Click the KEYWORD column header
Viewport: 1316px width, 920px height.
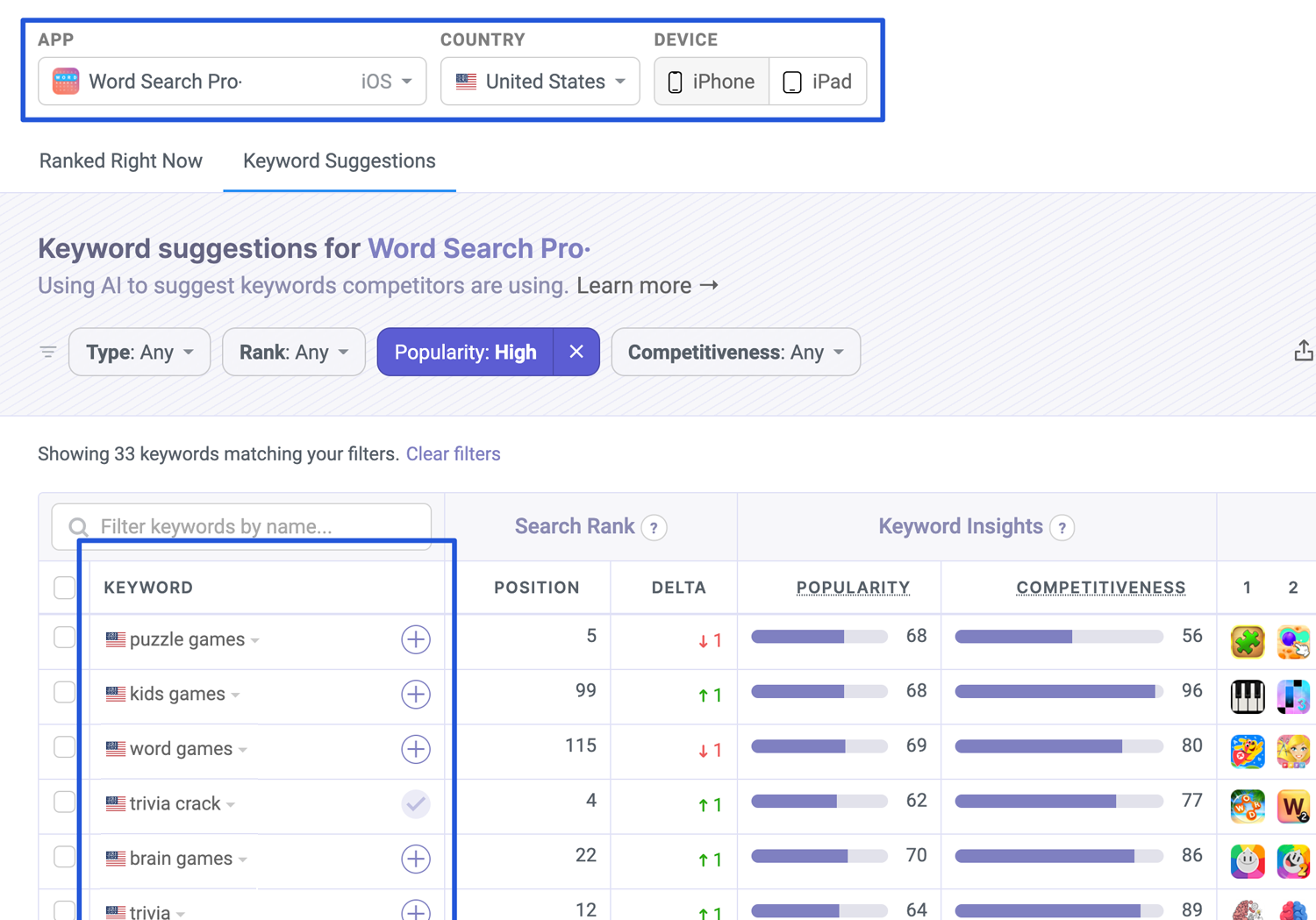(148, 588)
